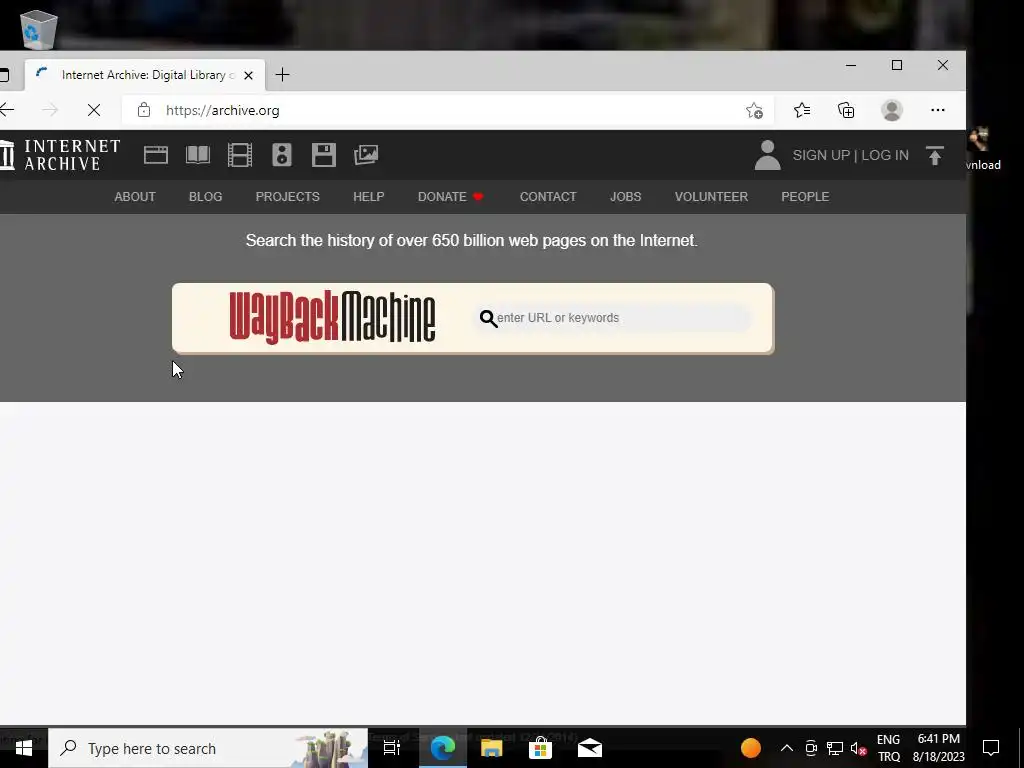Open the CONTACT page
Viewport: 1024px width, 768px height.
click(548, 197)
